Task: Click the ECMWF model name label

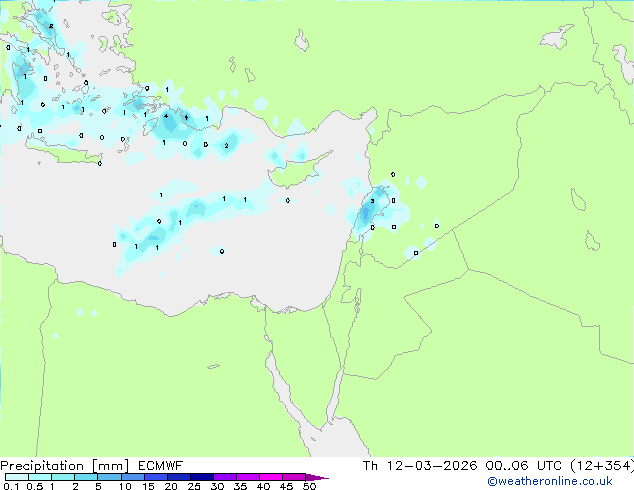Action: tap(161, 466)
